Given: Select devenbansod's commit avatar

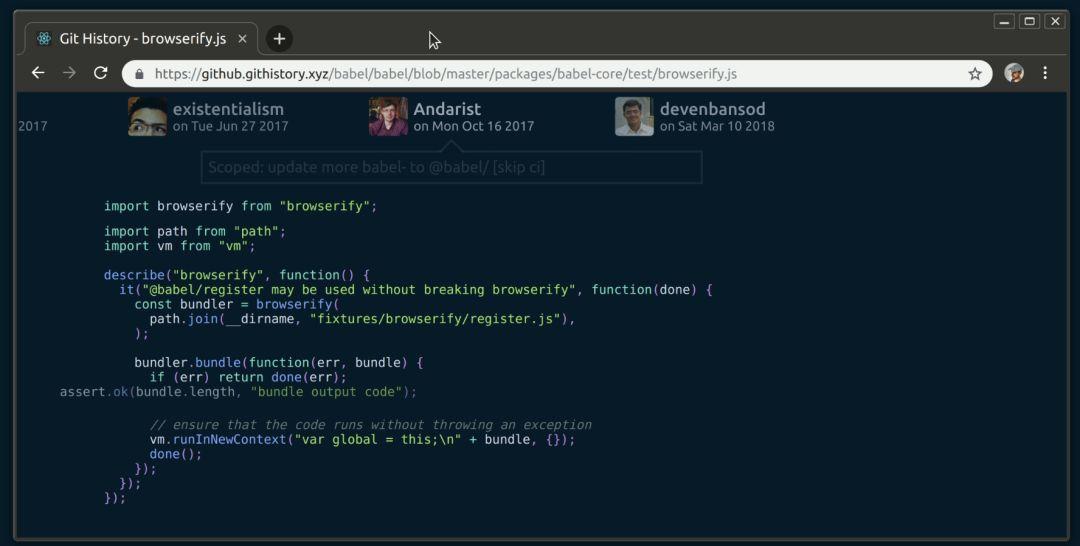Looking at the screenshot, I should tap(634, 116).
